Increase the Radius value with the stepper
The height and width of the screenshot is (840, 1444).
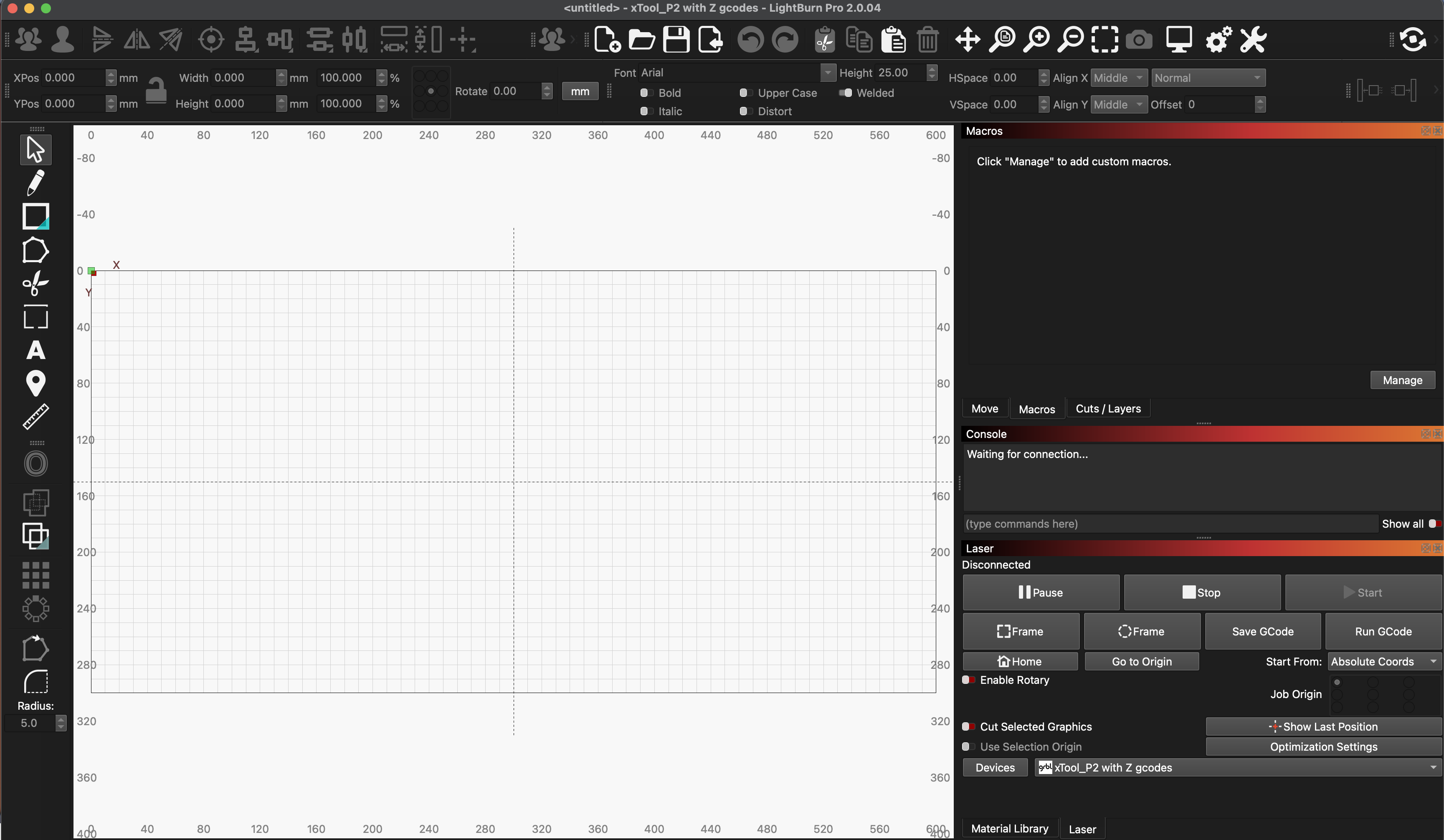pos(61,719)
